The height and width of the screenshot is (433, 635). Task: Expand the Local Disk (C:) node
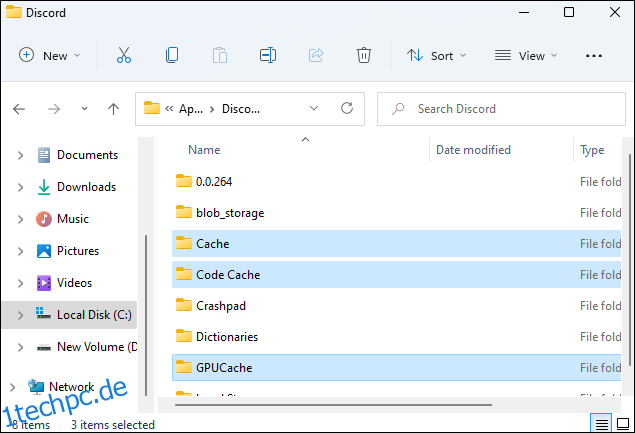pyautogui.click(x=20, y=315)
